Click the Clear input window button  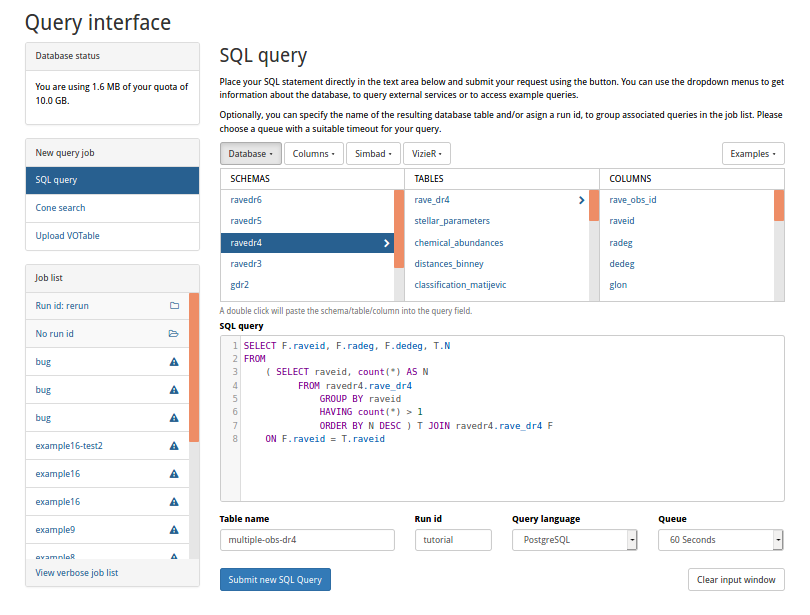point(736,580)
